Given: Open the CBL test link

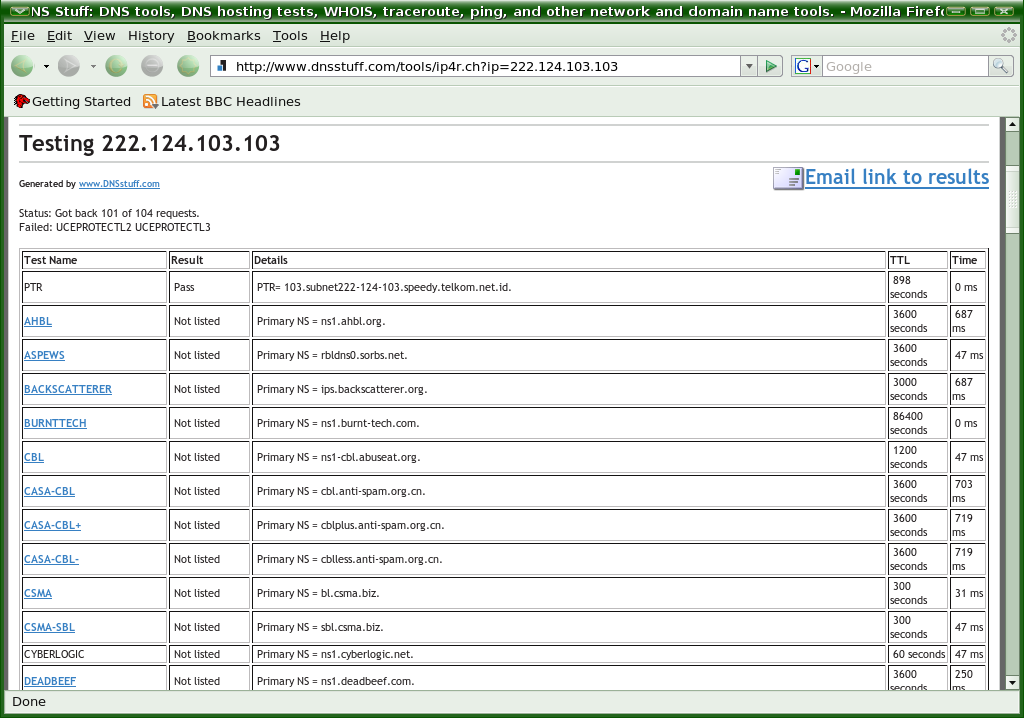Looking at the screenshot, I should point(34,457).
